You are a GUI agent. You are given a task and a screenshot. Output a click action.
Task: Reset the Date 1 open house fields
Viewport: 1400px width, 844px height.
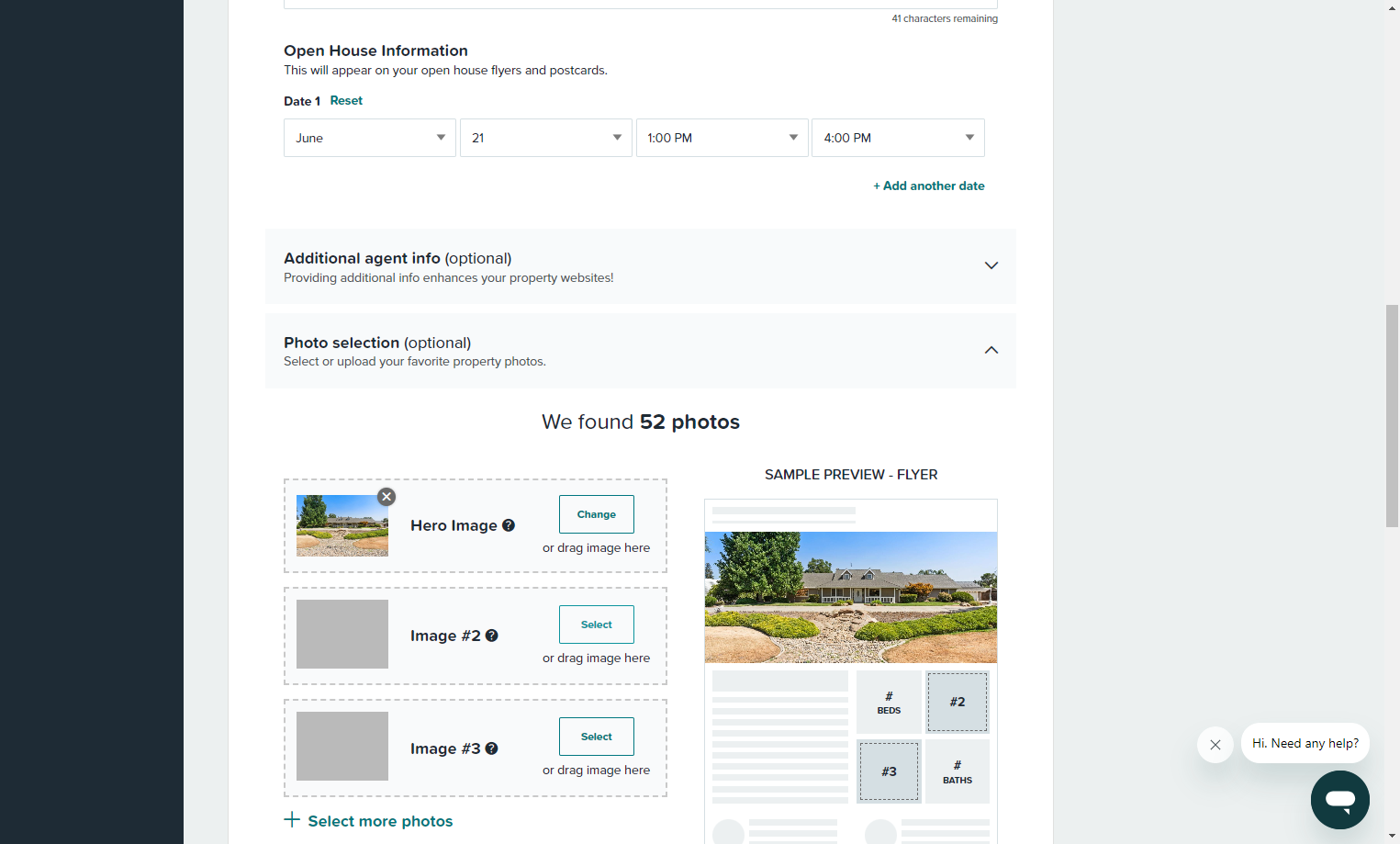pyautogui.click(x=346, y=101)
